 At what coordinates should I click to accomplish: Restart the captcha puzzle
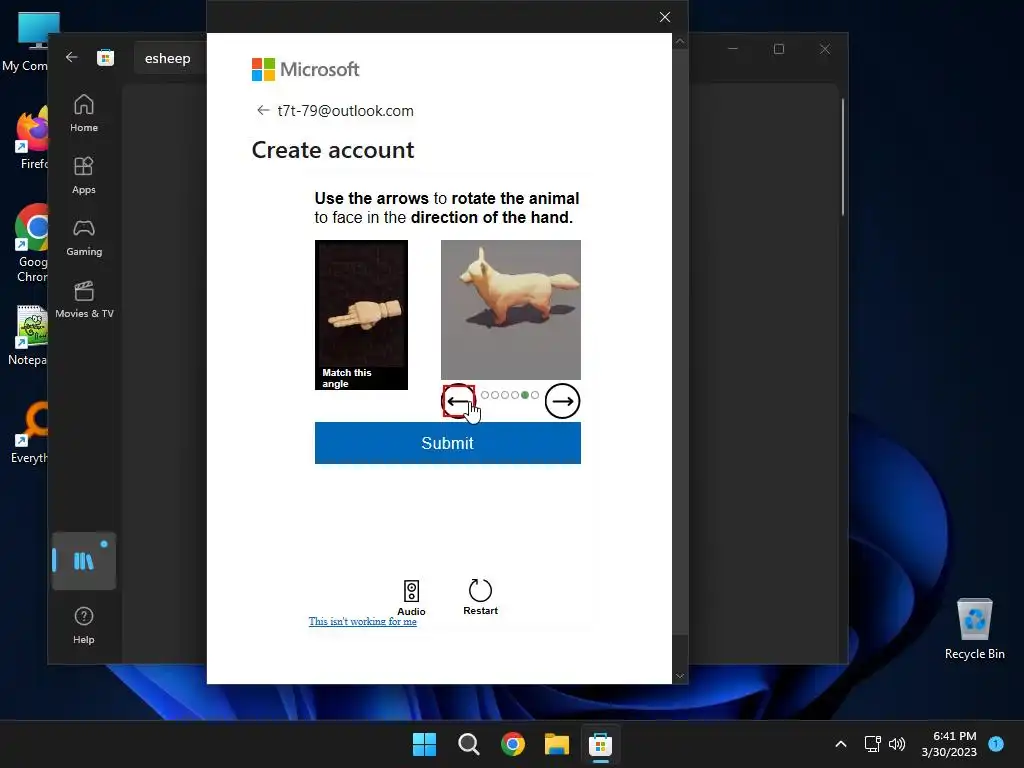point(480,597)
